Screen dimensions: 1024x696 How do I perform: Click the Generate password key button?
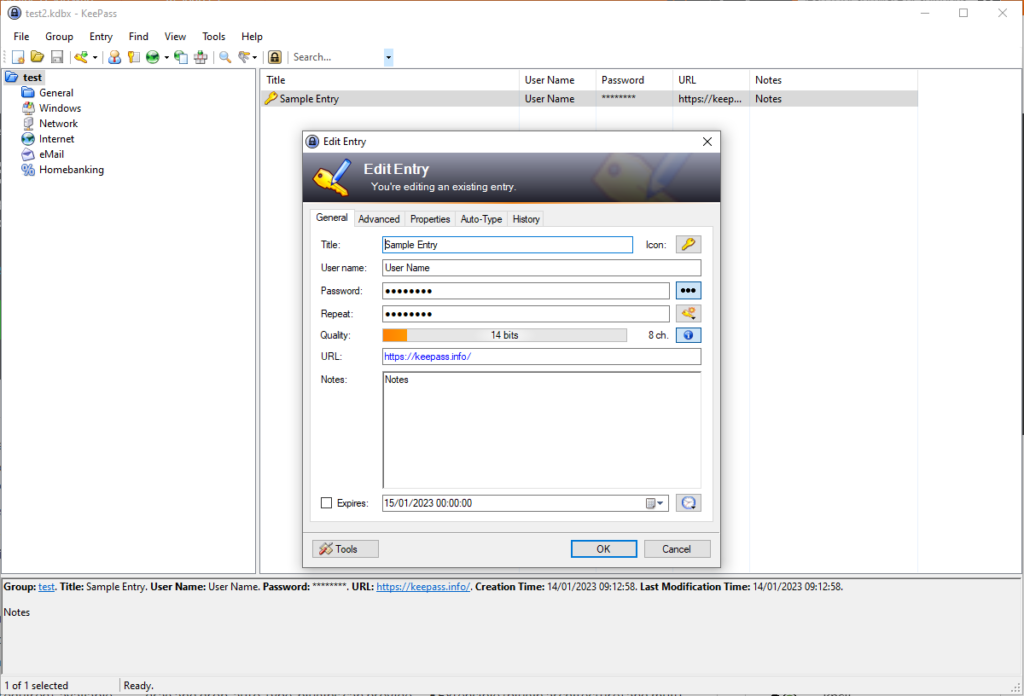688,313
